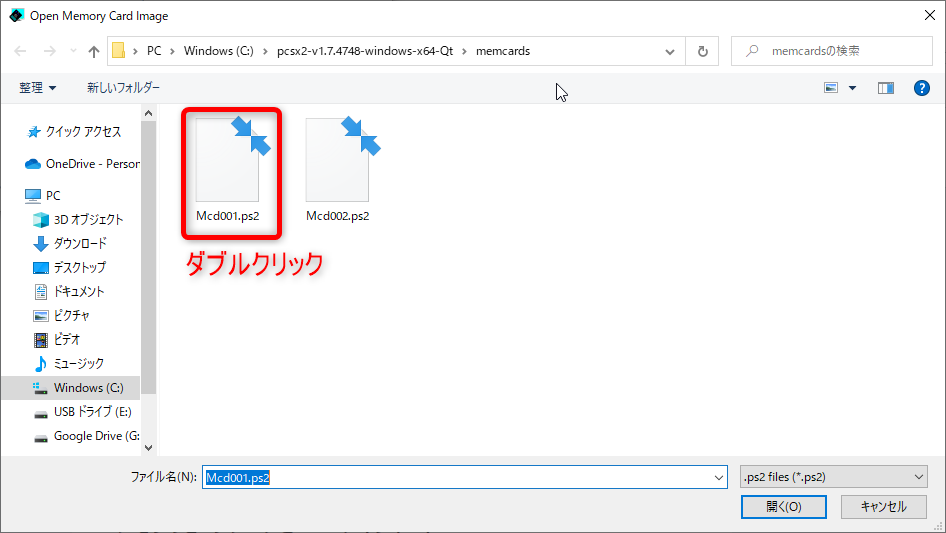Expand the file name combo box arrow

click(719, 477)
